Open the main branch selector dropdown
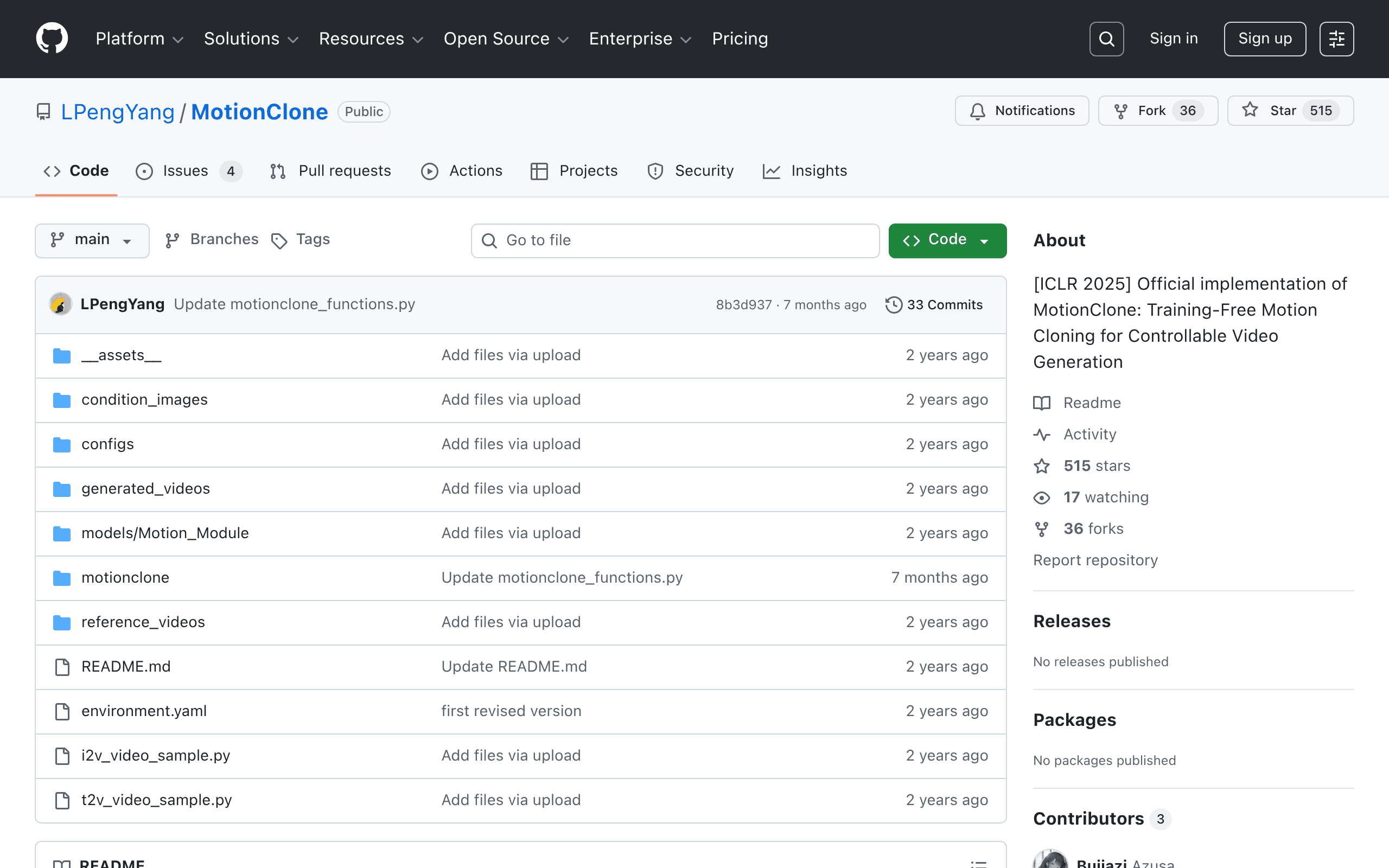Image resolution: width=1389 pixels, height=868 pixels. [x=92, y=240]
